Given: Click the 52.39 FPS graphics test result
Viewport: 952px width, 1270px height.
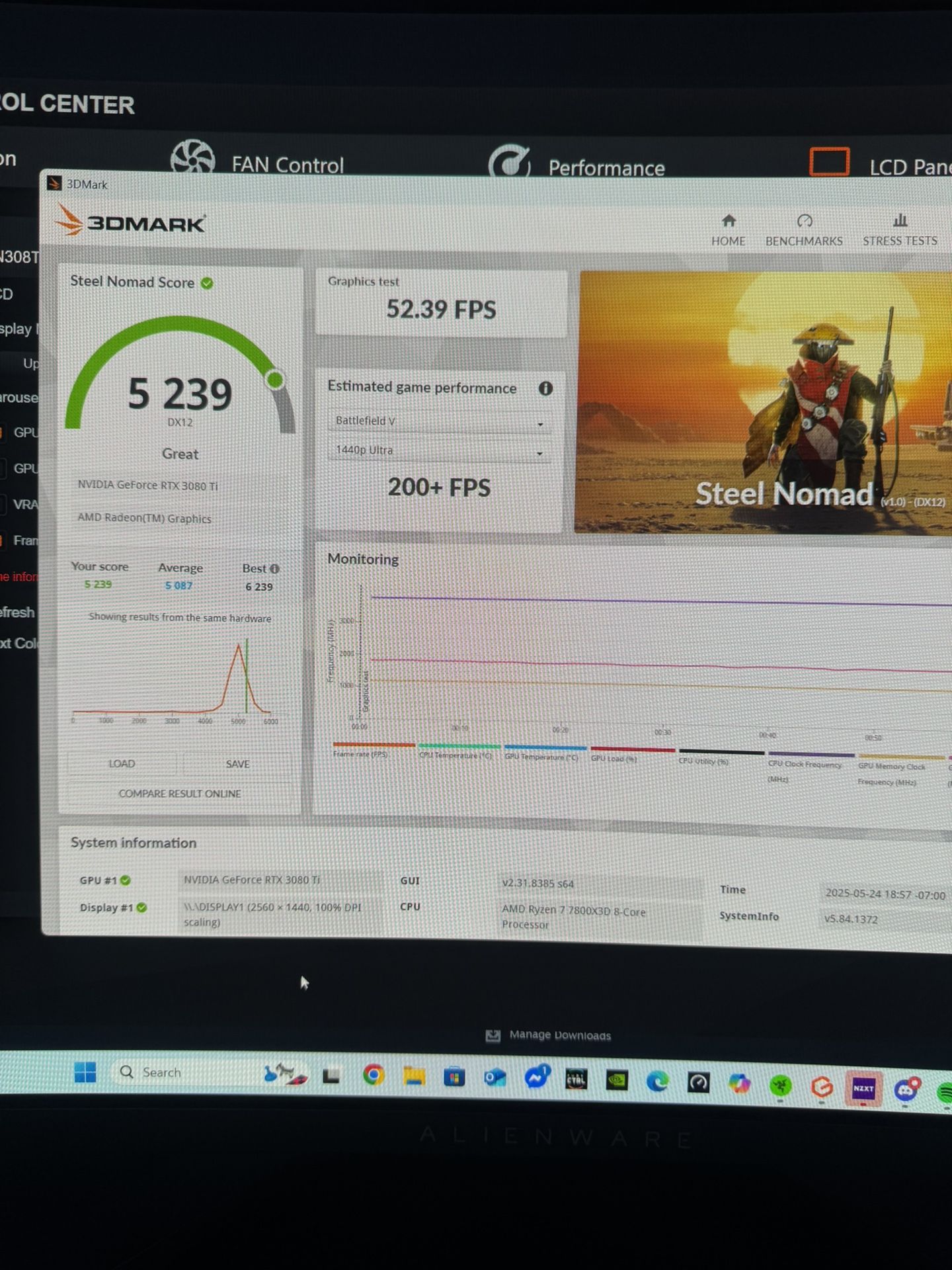Looking at the screenshot, I should pos(441,310).
